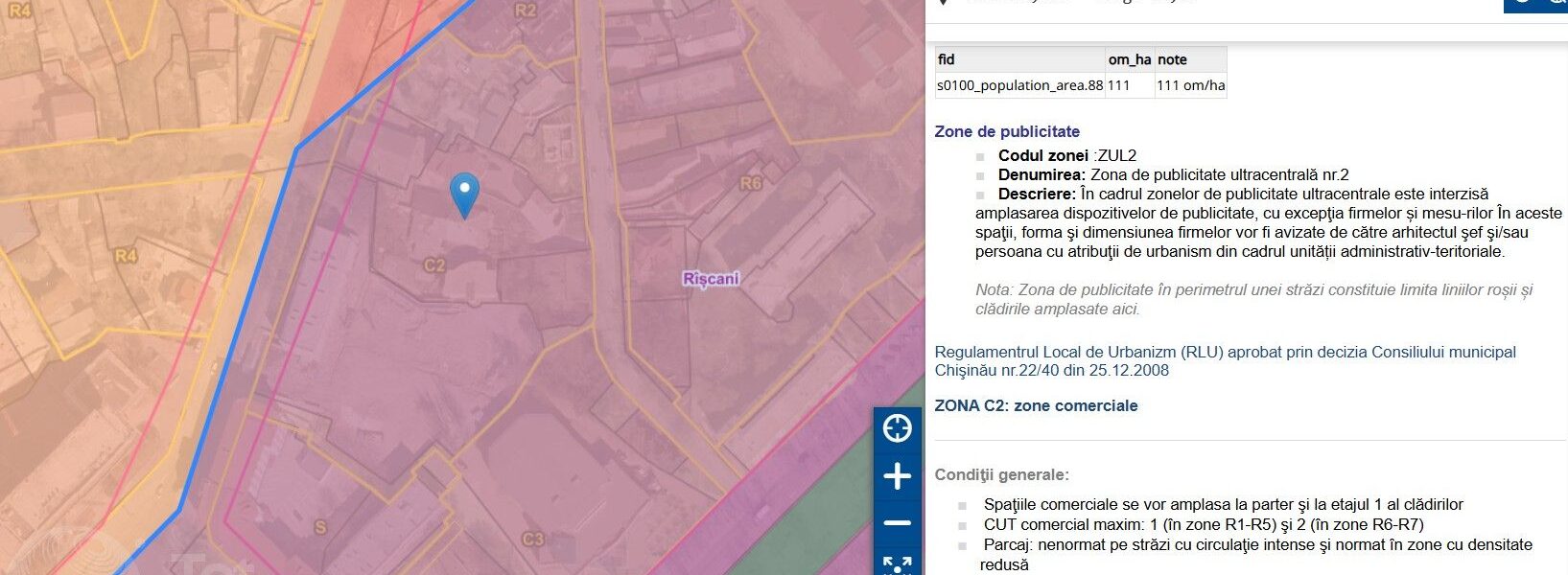Click the full-extent arrows icon

[897, 565]
